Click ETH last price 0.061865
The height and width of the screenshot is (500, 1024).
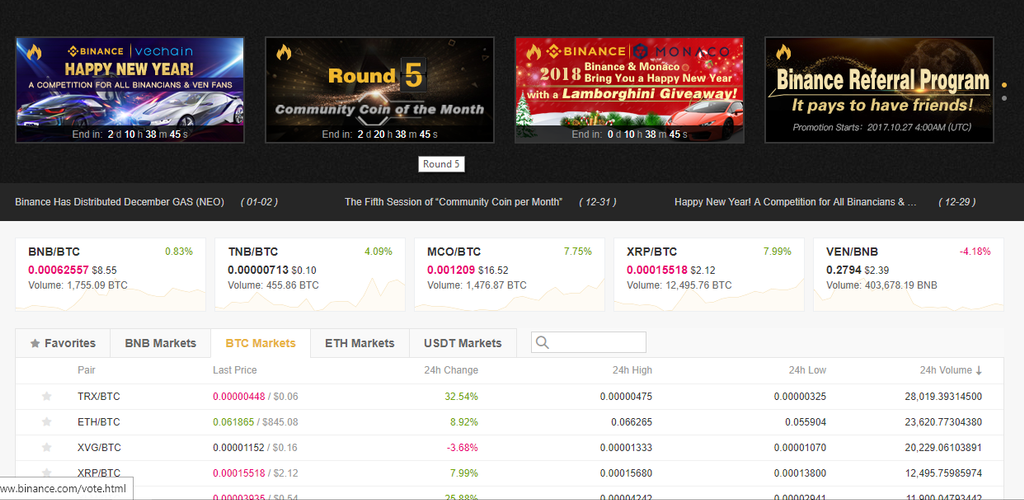[x=233, y=422]
